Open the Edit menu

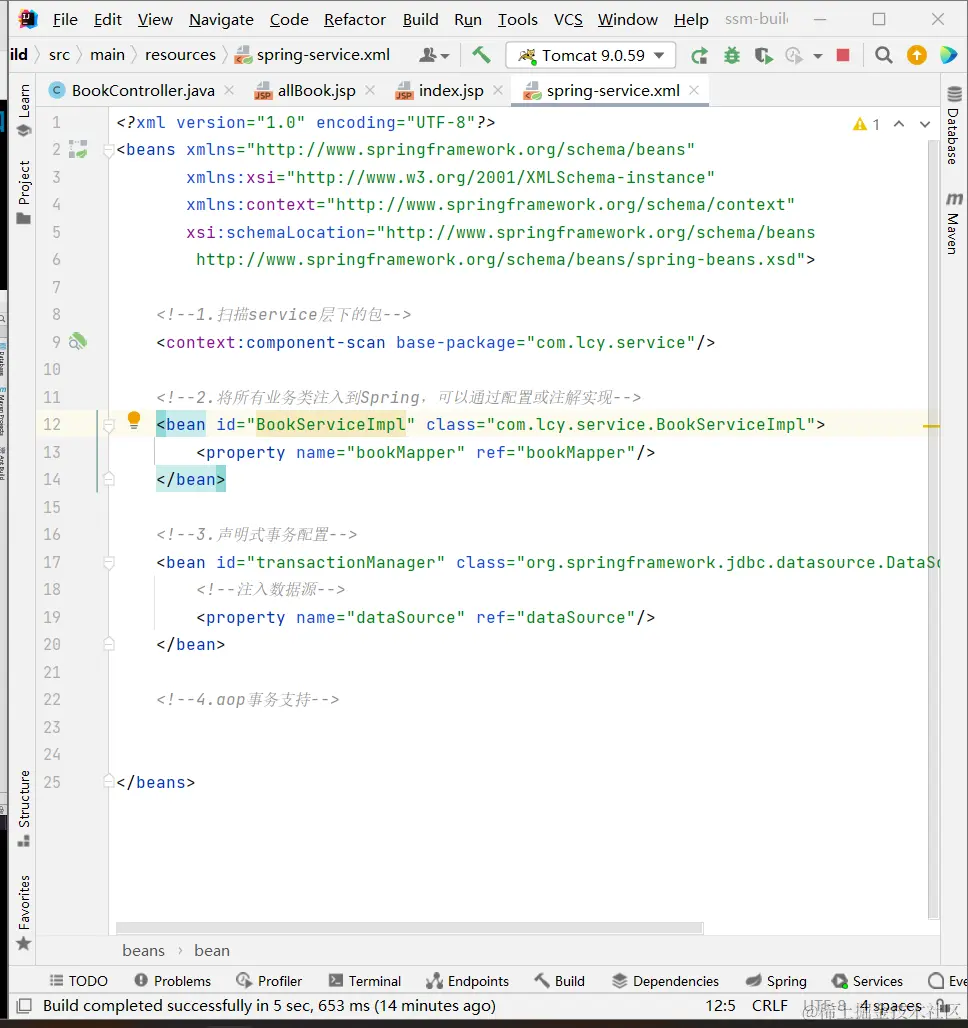click(108, 20)
